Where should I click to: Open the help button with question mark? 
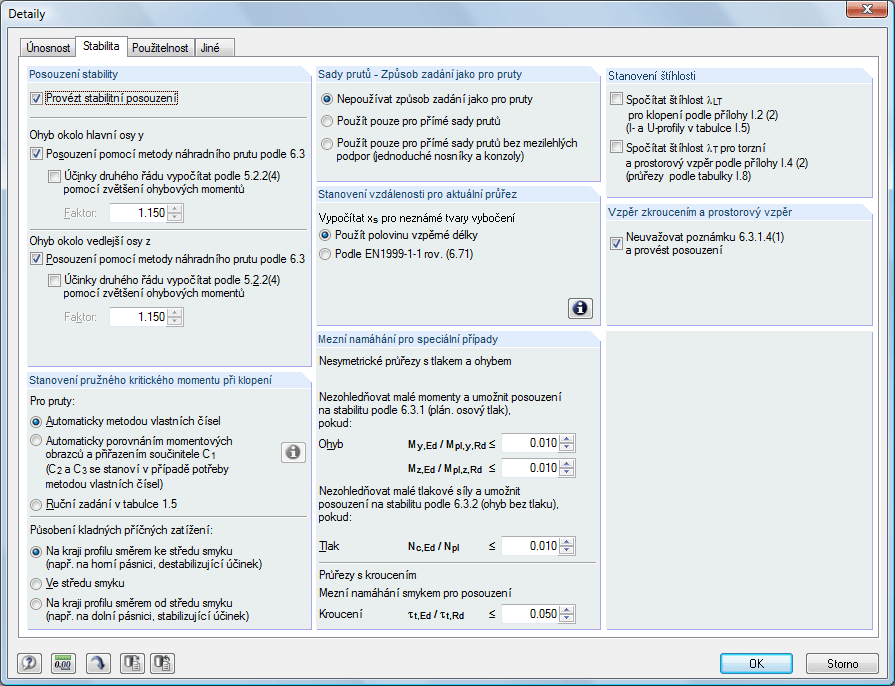tap(29, 663)
